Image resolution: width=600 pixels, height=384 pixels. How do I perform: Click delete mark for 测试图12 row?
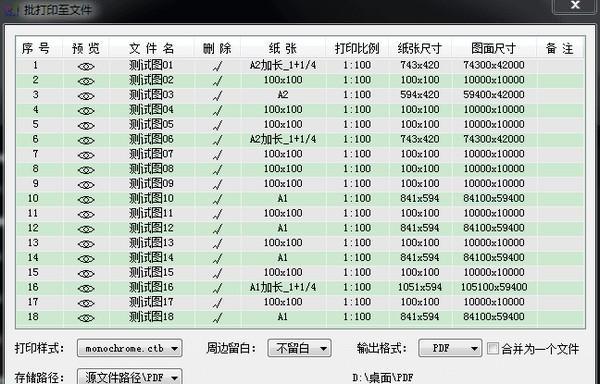point(217,229)
